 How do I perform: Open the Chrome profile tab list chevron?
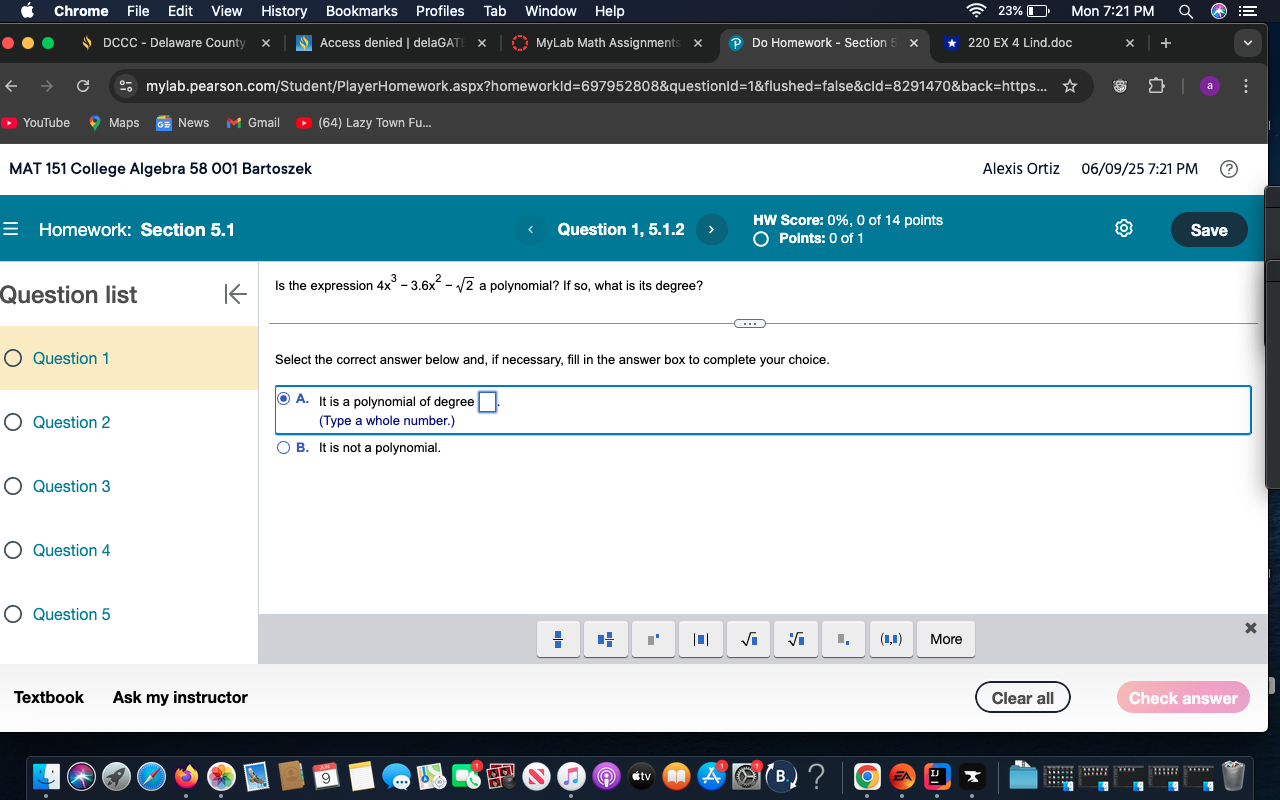click(1248, 43)
